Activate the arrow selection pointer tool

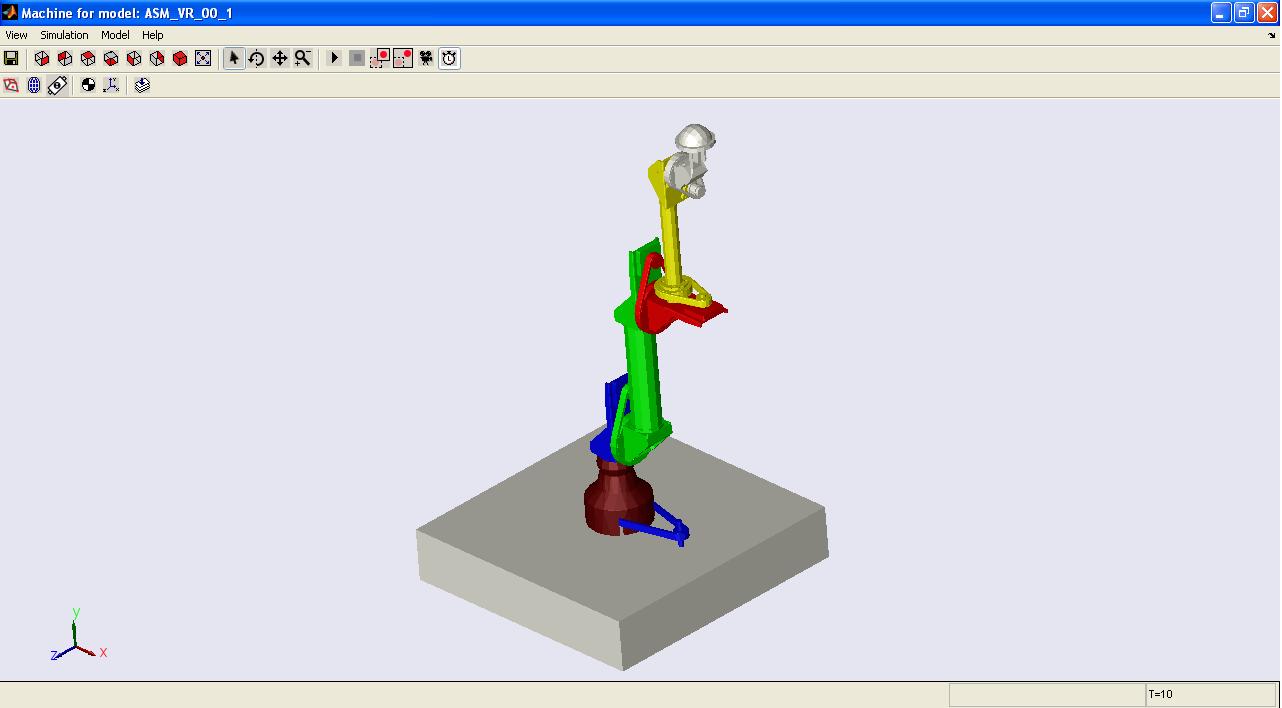click(x=233, y=58)
